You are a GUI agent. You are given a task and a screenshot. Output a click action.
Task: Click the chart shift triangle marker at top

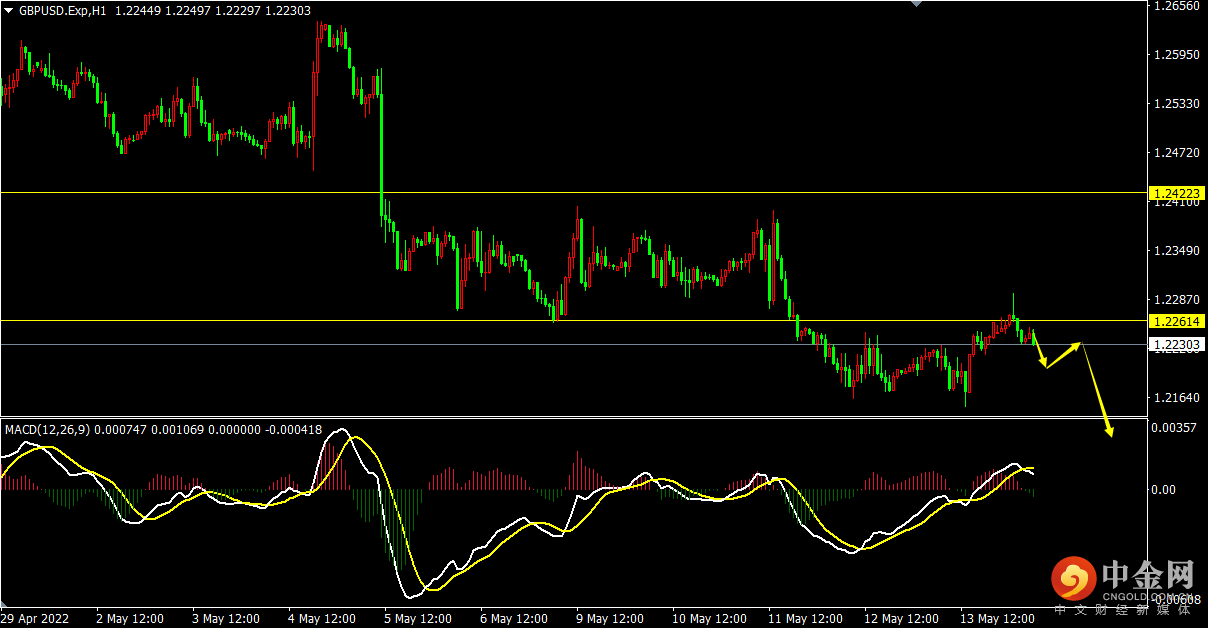[914, 4]
